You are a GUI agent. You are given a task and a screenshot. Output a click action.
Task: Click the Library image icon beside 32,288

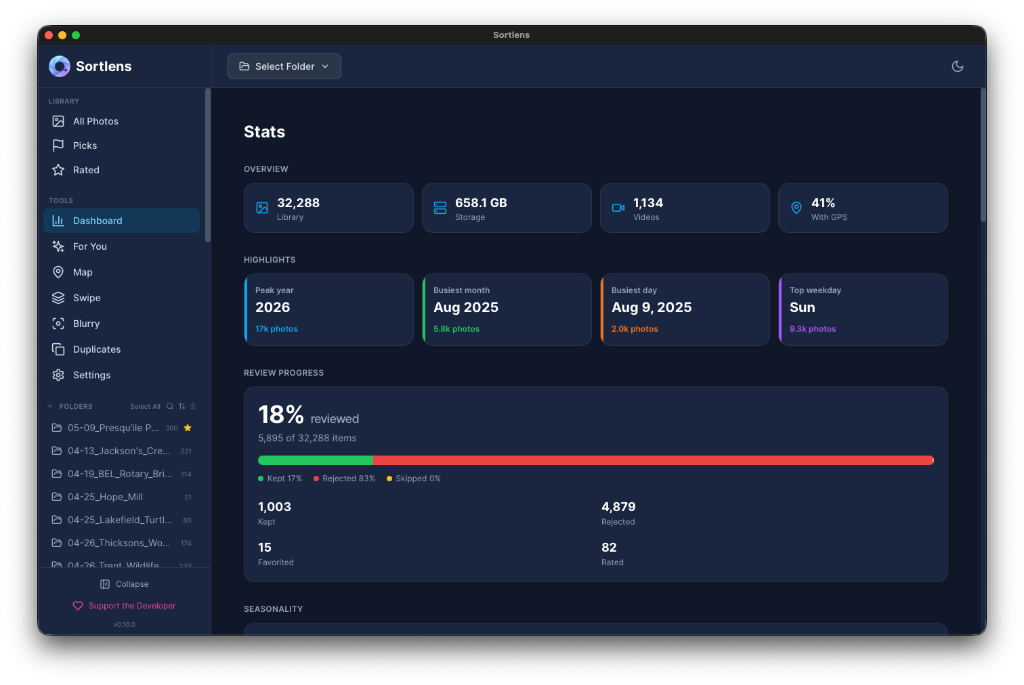pyautogui.click(x=262, y=208)
